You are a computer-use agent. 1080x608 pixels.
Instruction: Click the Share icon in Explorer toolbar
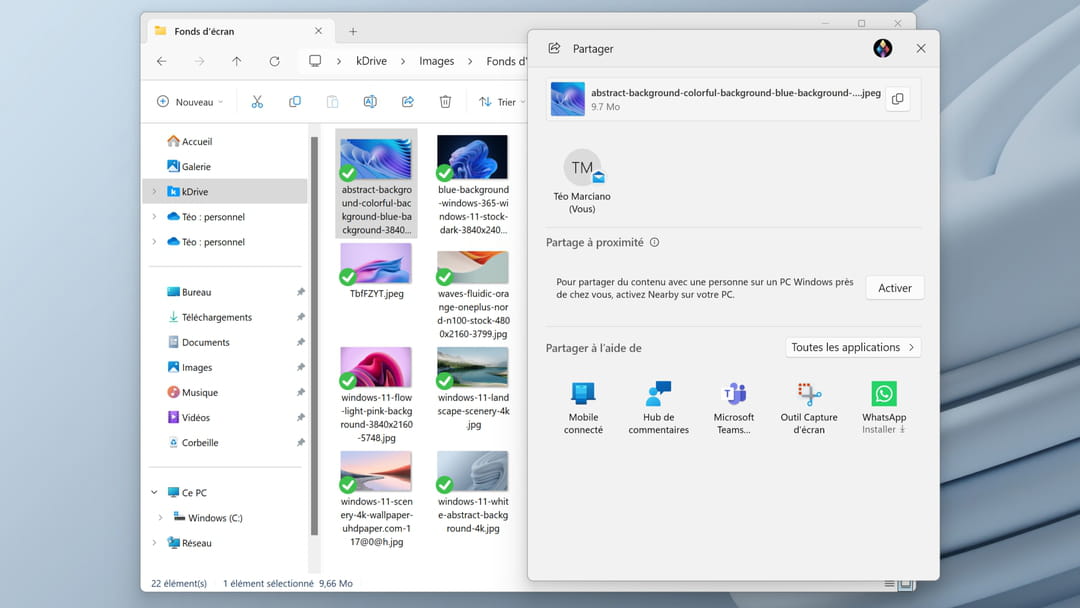pyautogui.click(x=408, y=102)
